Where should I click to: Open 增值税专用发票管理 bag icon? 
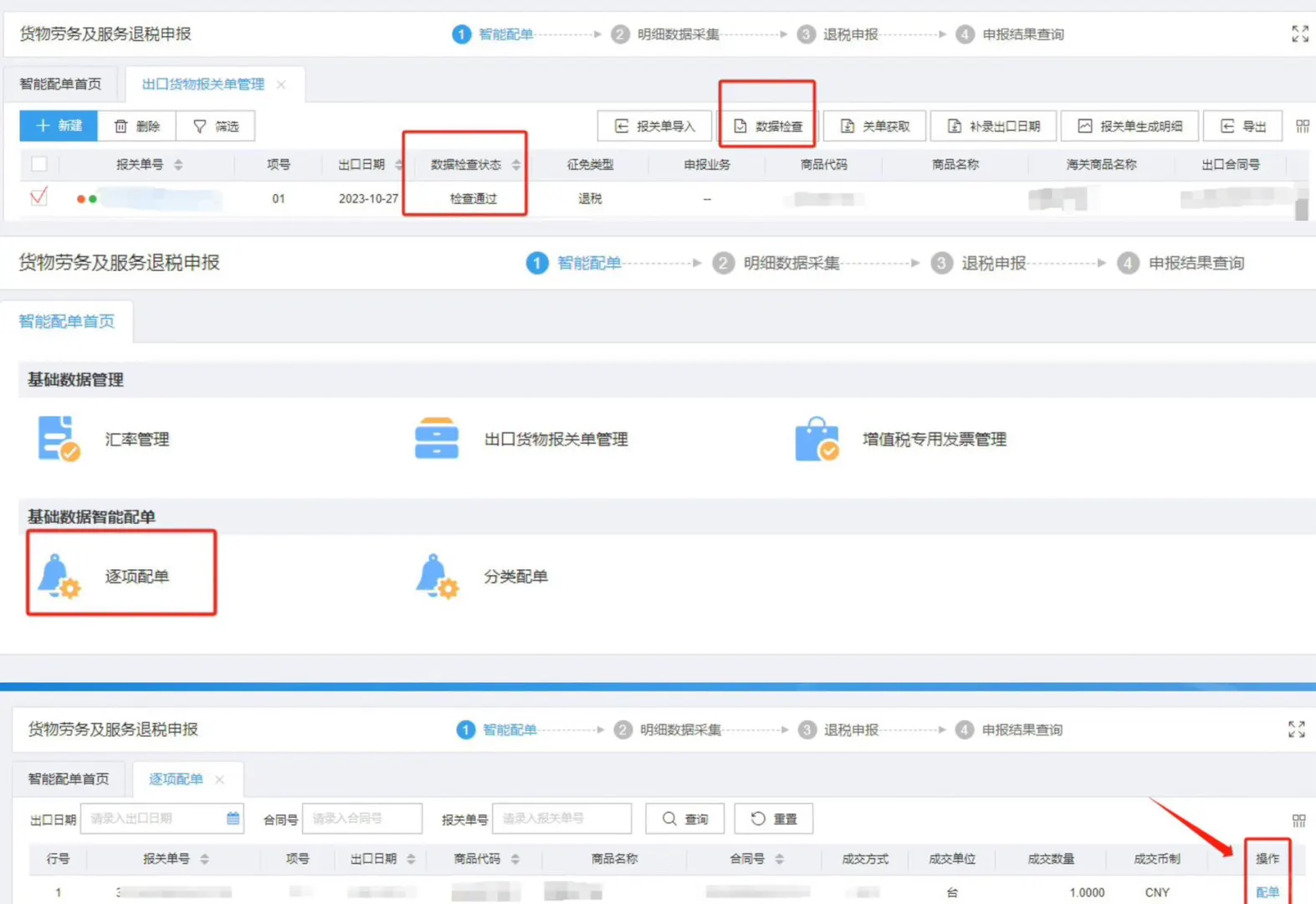click(817, 439)
